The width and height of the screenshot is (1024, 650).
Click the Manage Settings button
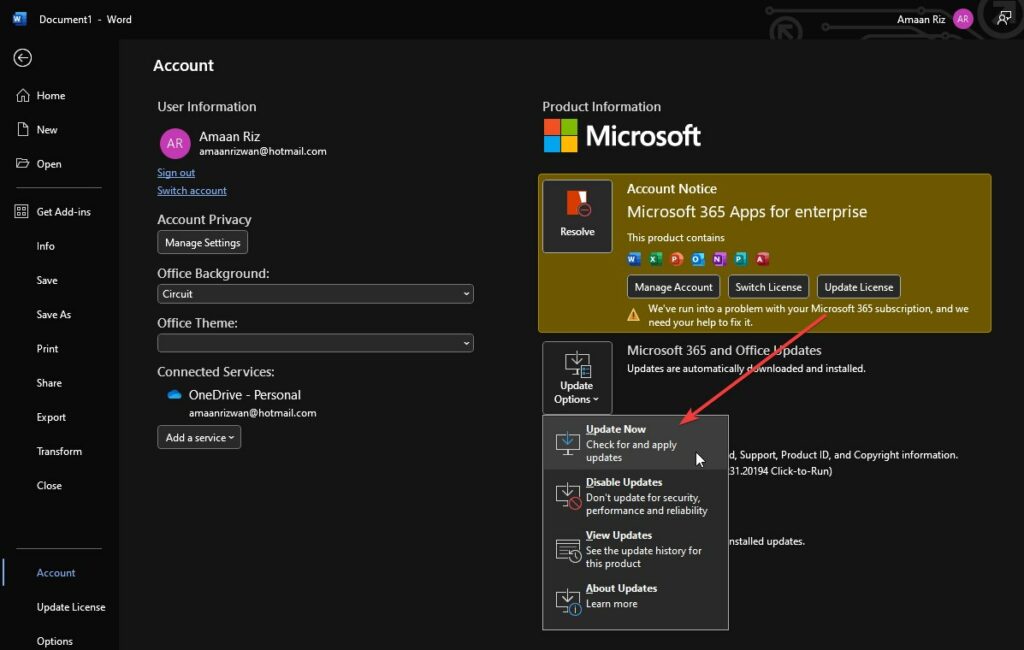(202, 242)
